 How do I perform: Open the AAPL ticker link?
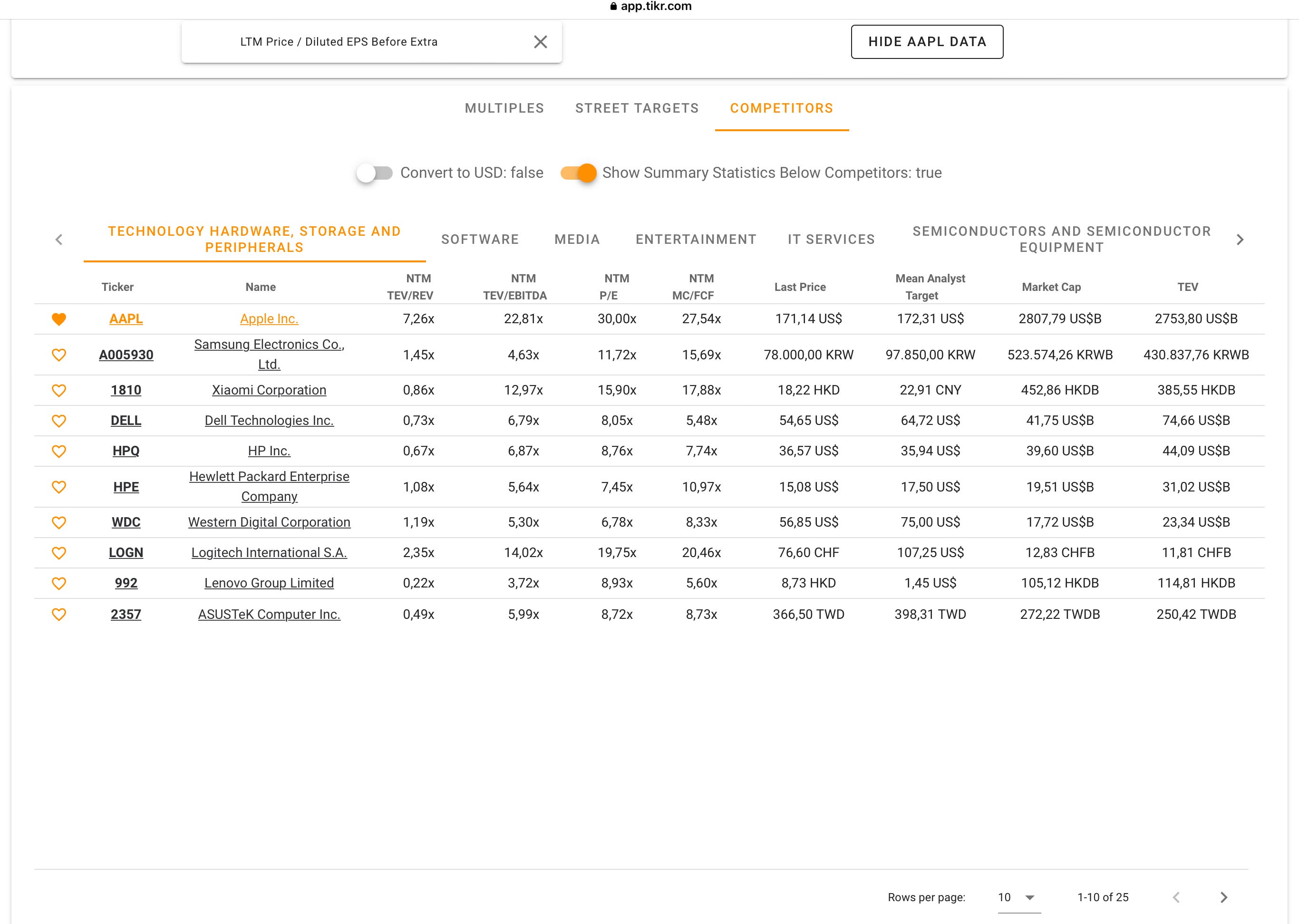(x=126, y=318)
